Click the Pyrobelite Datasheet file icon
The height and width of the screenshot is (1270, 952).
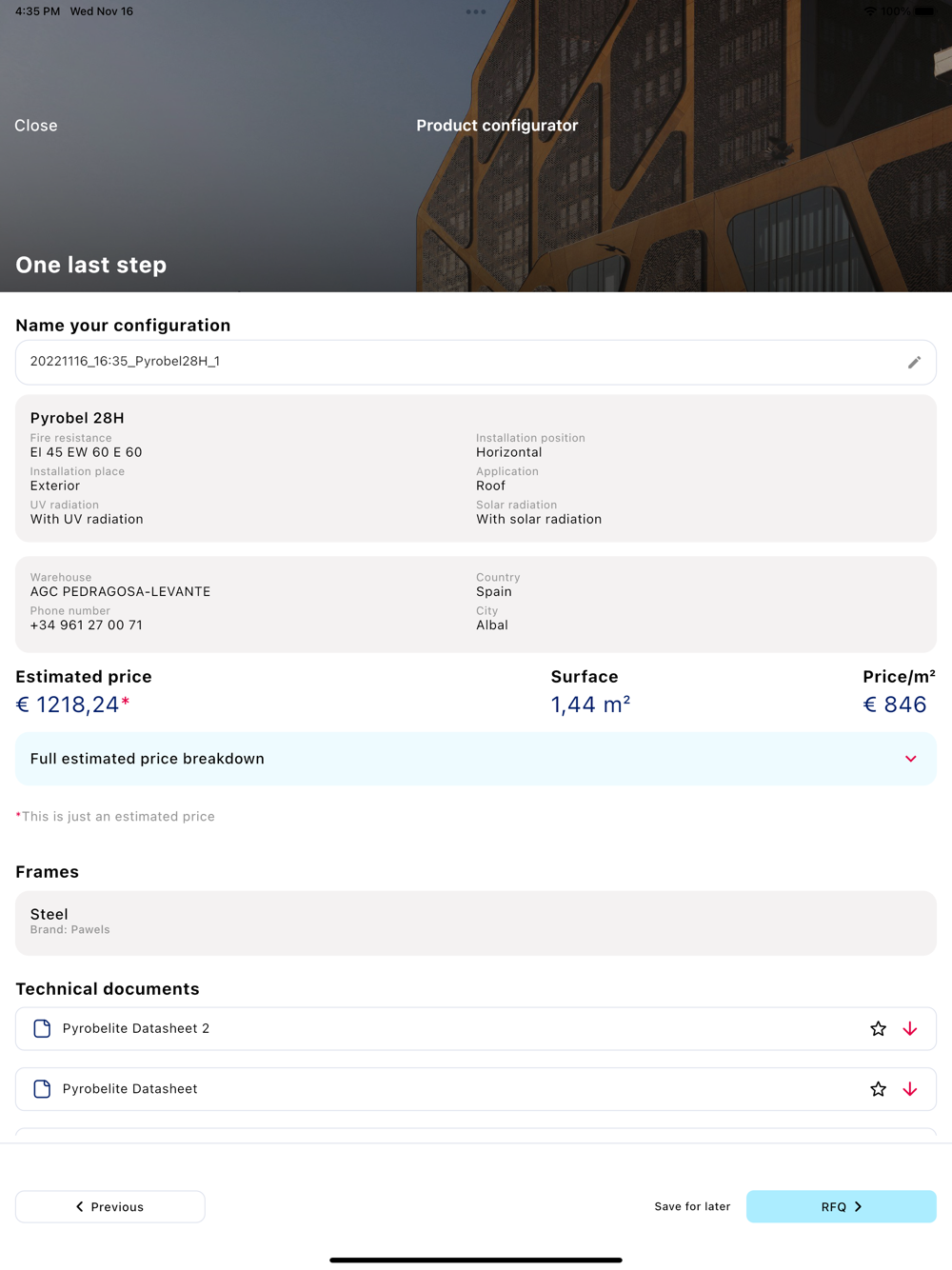[x=42, y=1089]
